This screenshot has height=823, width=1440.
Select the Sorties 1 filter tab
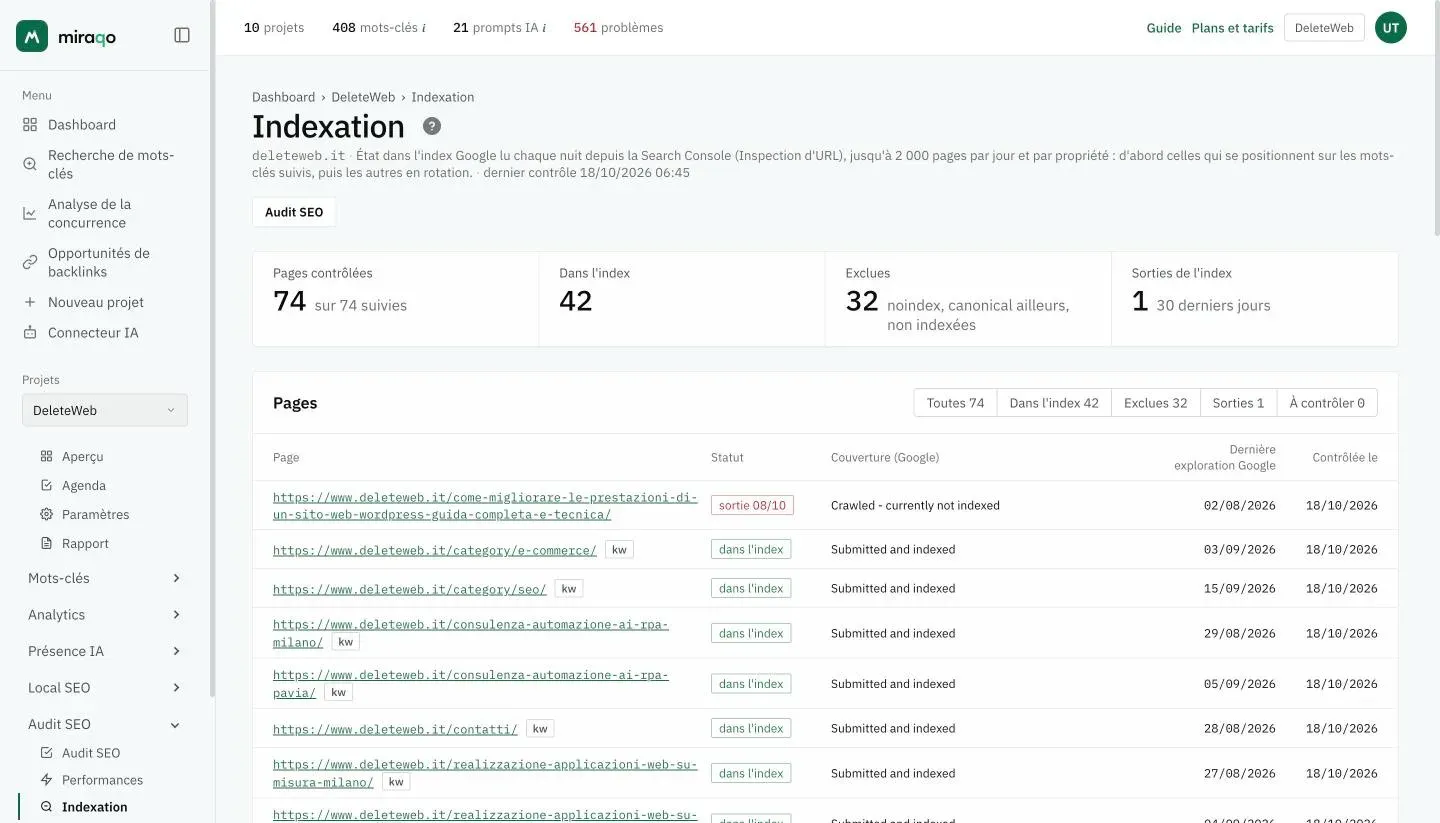pos(1238,403)
